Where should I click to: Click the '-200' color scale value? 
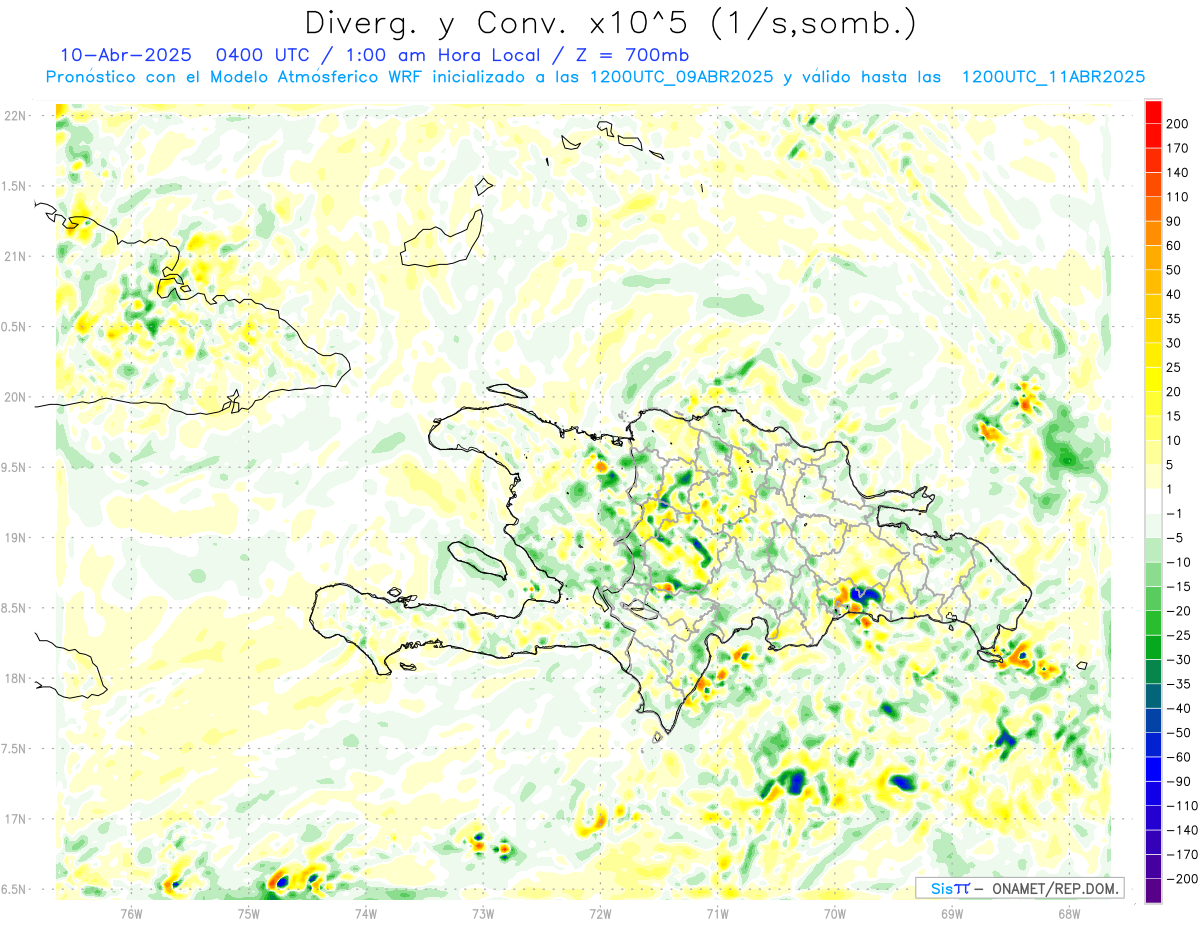(x=1184, y=879)
